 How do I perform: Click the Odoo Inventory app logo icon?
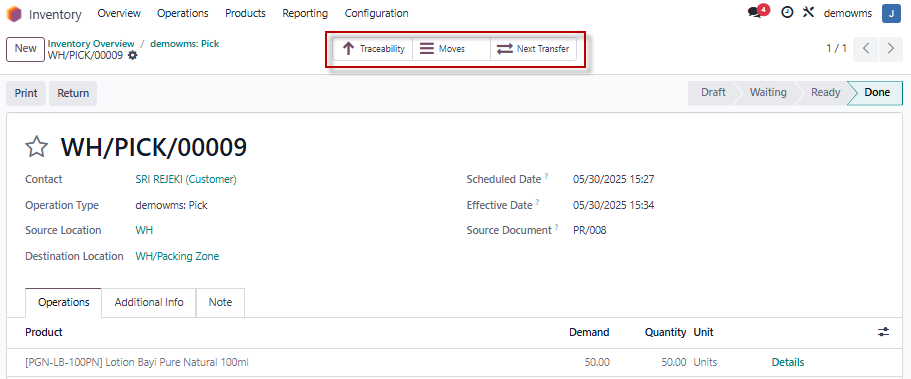[x=14, y=14]
